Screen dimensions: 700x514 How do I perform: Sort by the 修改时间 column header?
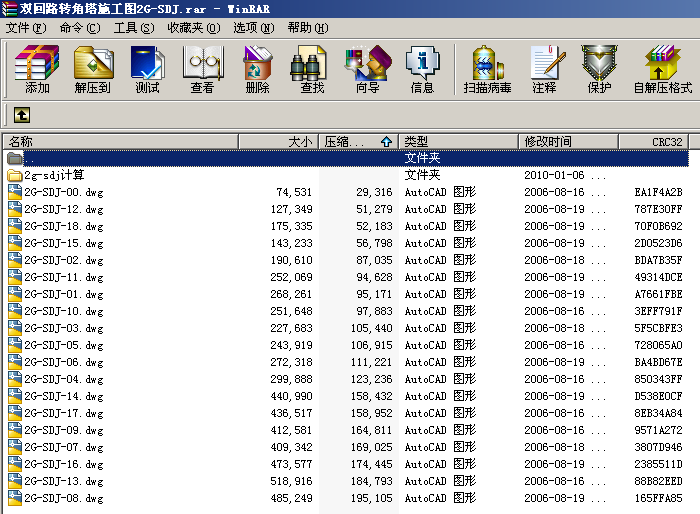568,142
